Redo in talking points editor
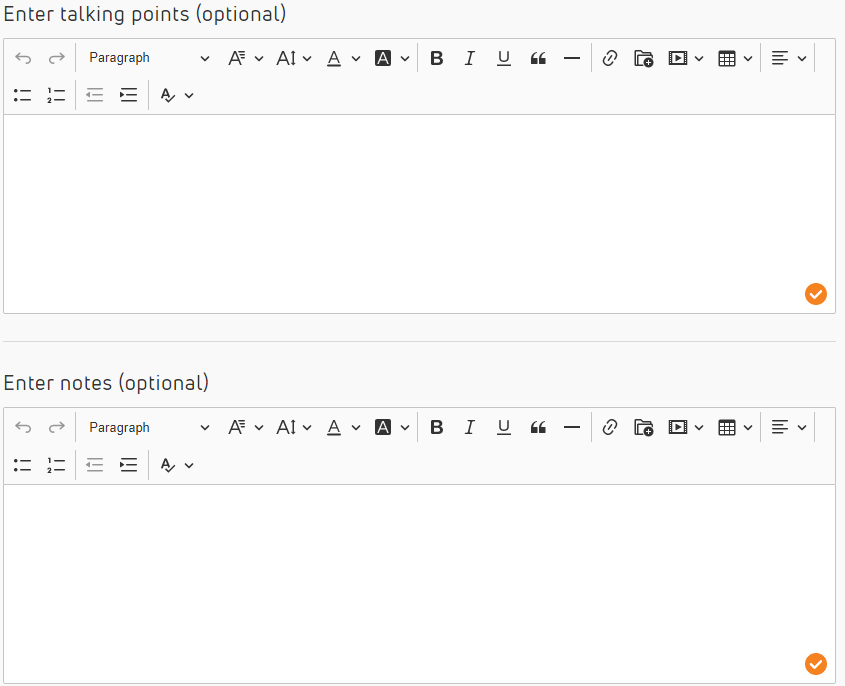The image size is (845, 686). 57,58
